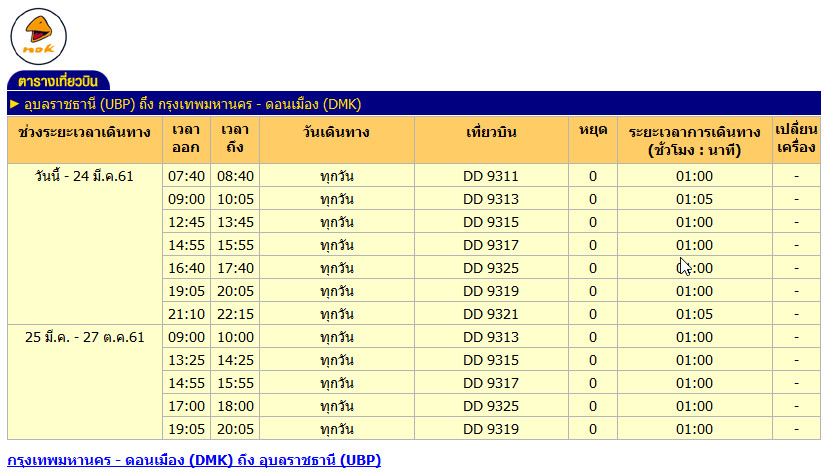Viewport: 826px width, 472px height.
Task: Click the เวลาถึง column header
Action: [x=235, y=139]
